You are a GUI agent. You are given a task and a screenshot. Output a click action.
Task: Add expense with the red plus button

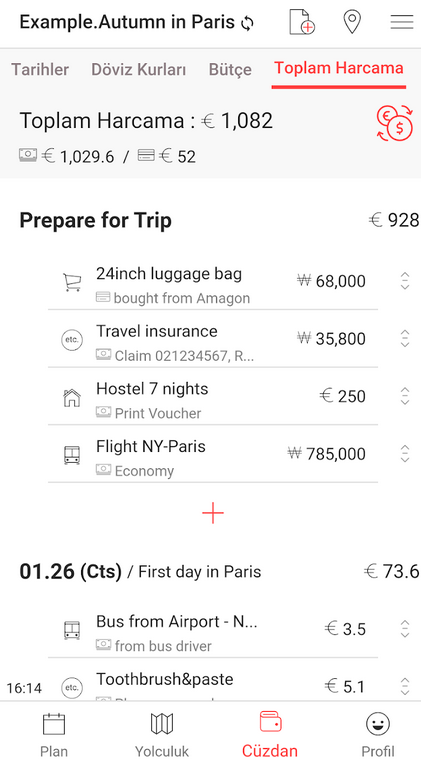pyautogui.click(x=213, y=513)
